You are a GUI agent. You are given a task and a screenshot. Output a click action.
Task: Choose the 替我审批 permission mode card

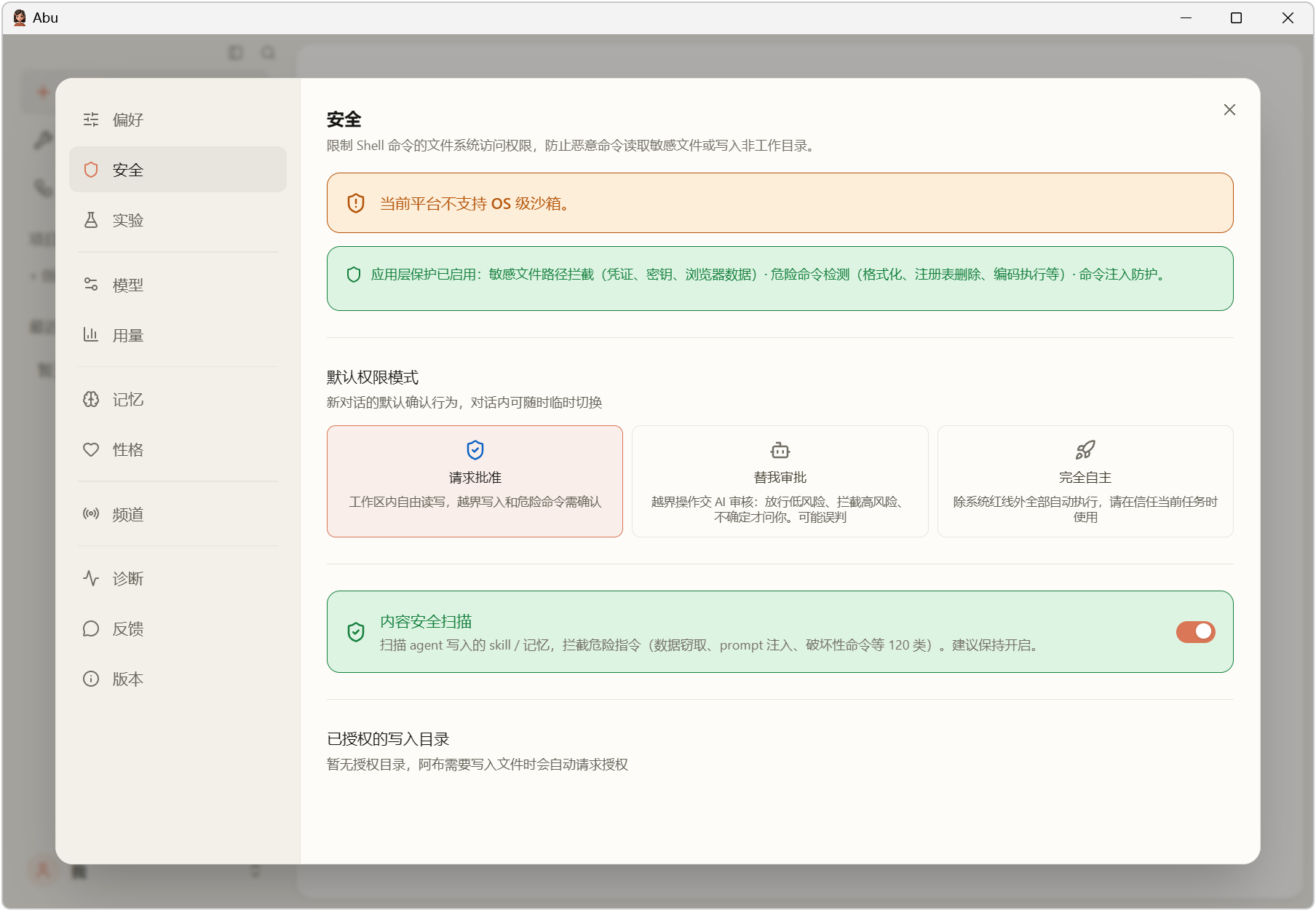click(780, 481)
